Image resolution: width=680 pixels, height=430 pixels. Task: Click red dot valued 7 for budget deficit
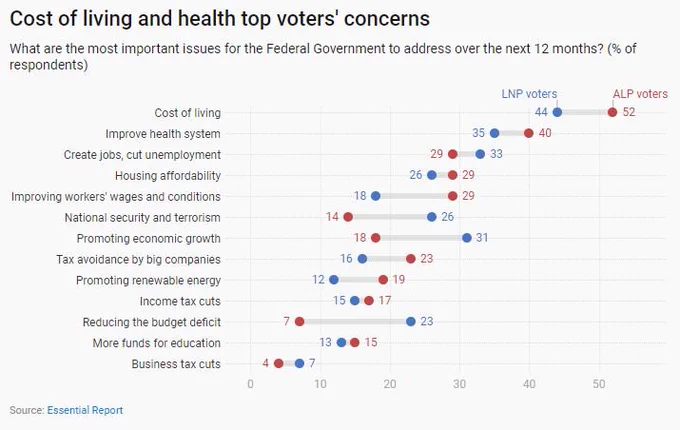tap(299, 322)
